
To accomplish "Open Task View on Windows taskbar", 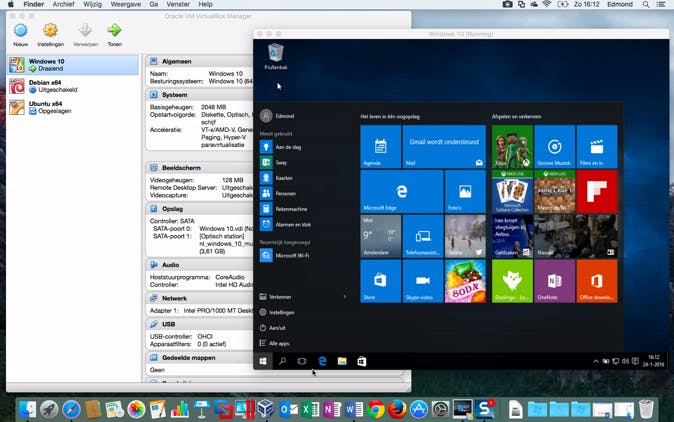I will (x=302, y=361).
